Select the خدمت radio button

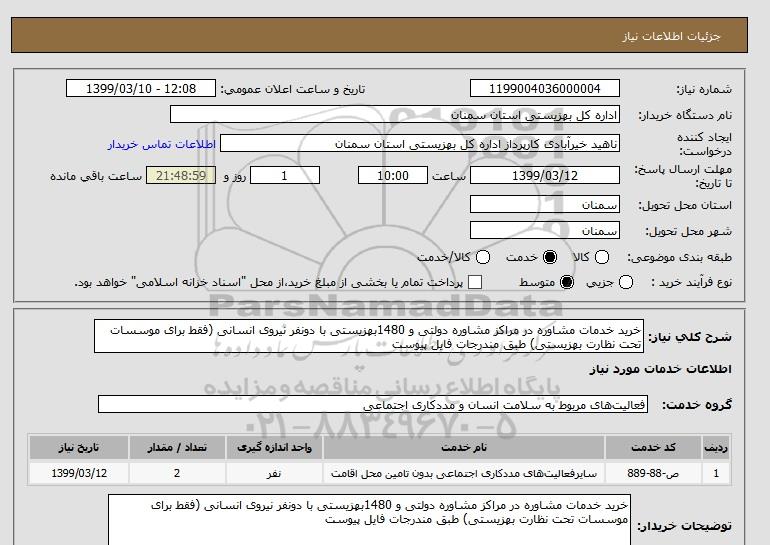click(550, 257)
